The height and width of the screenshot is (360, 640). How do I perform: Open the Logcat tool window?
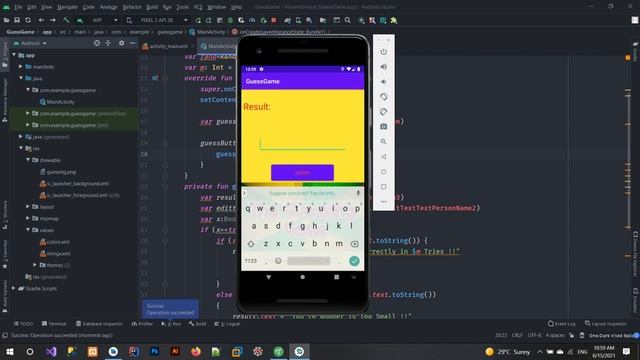(227, 324)
